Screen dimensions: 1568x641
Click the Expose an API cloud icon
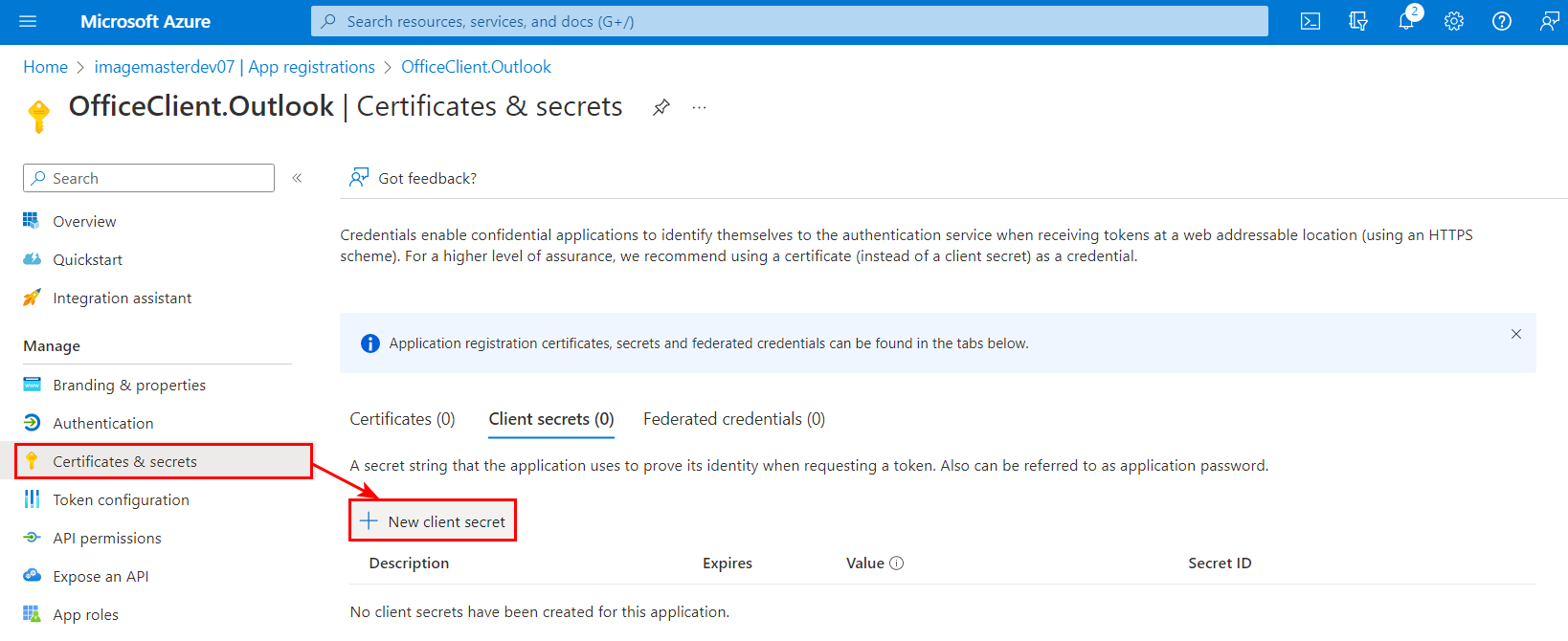(32, 576)
